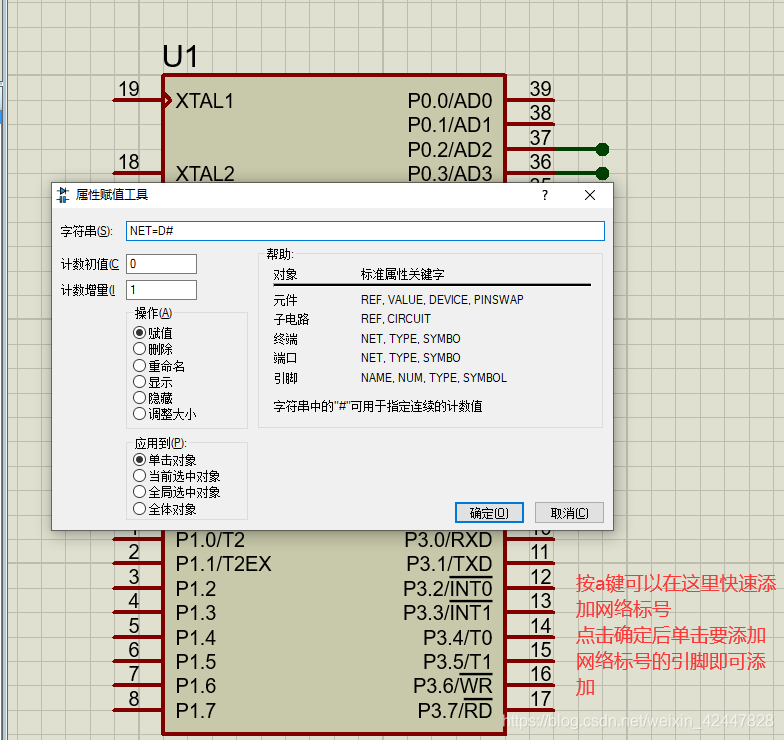Click pin number 13 on the right side
The height and width of the screenshot is (740, 784).
pyautogui.click(x=540, y=601)
